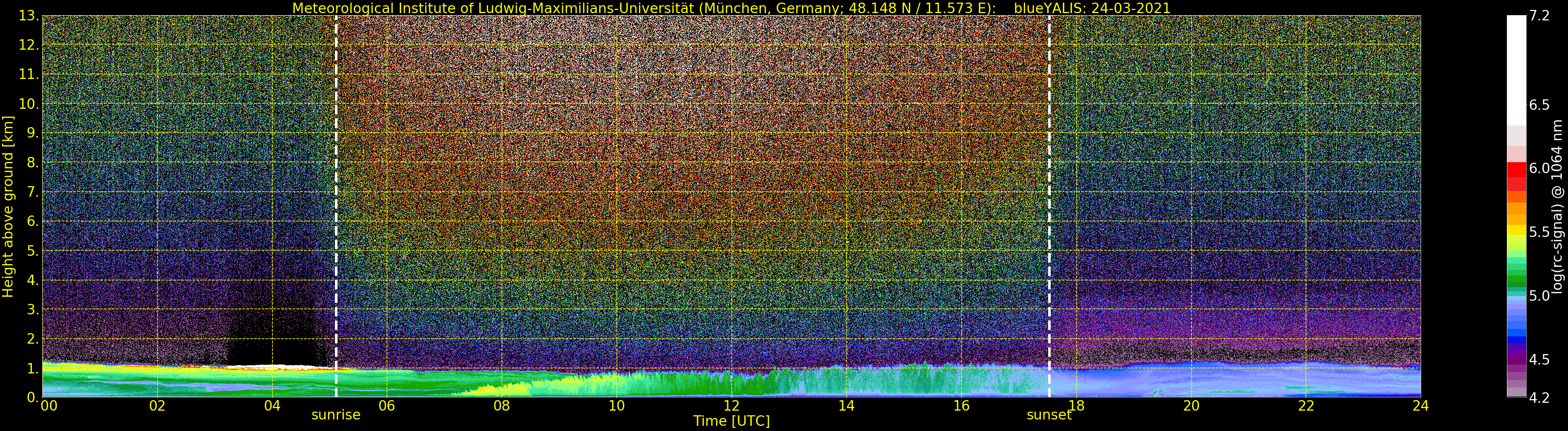
Task: Select the '6.' height axis tick
Action: click(33, 221)
